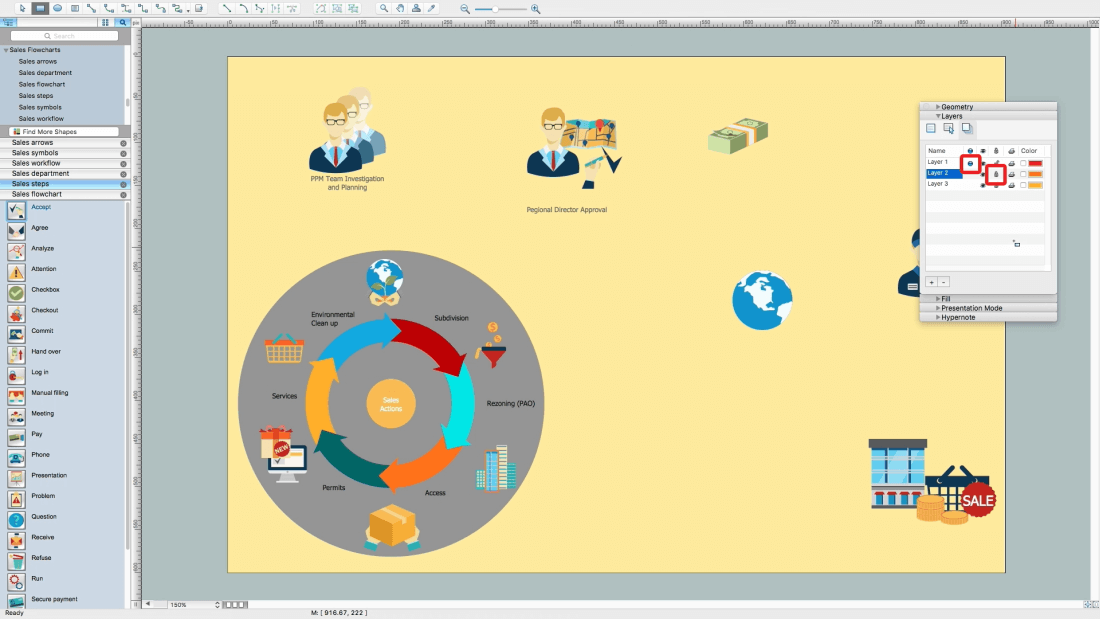Select the hand pan tool
This screenshot has height=619, width=1100.
click(400, 8)
